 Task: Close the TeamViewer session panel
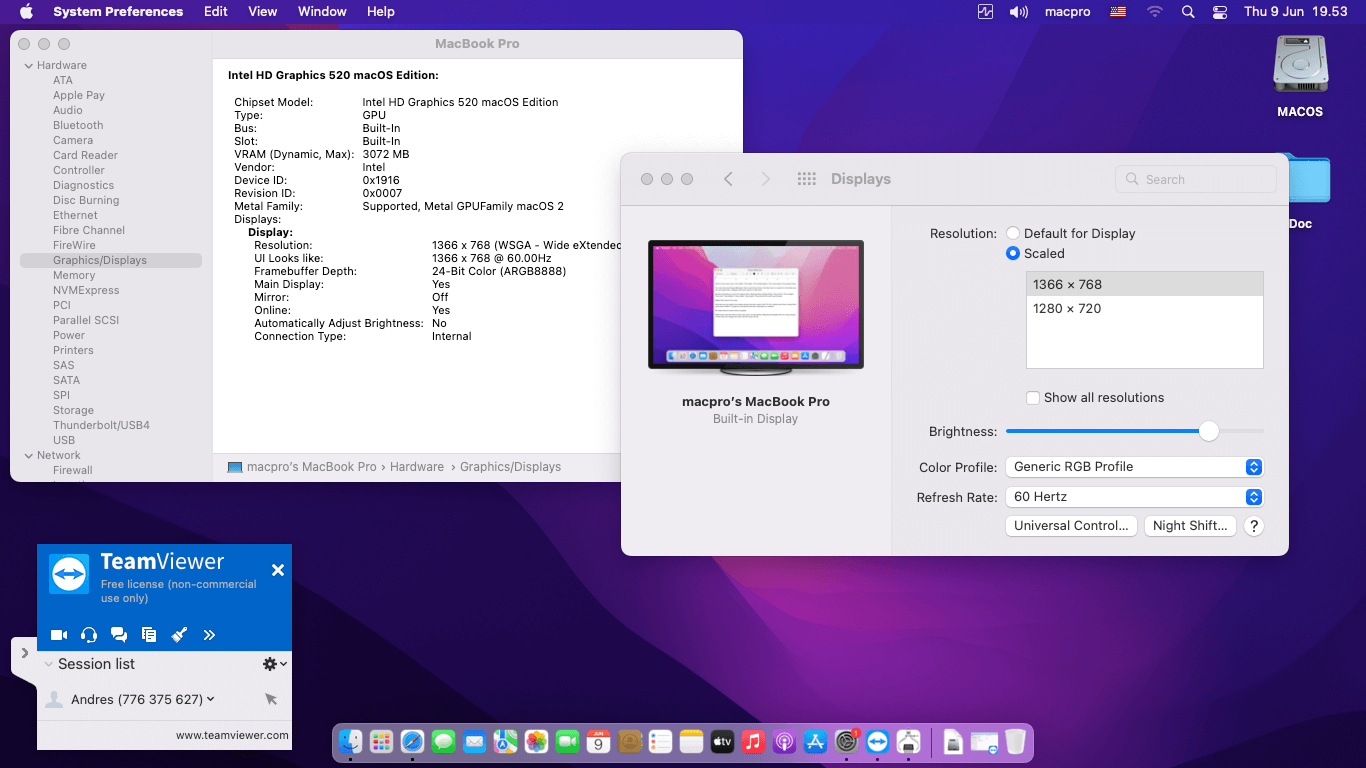(278, 570)
